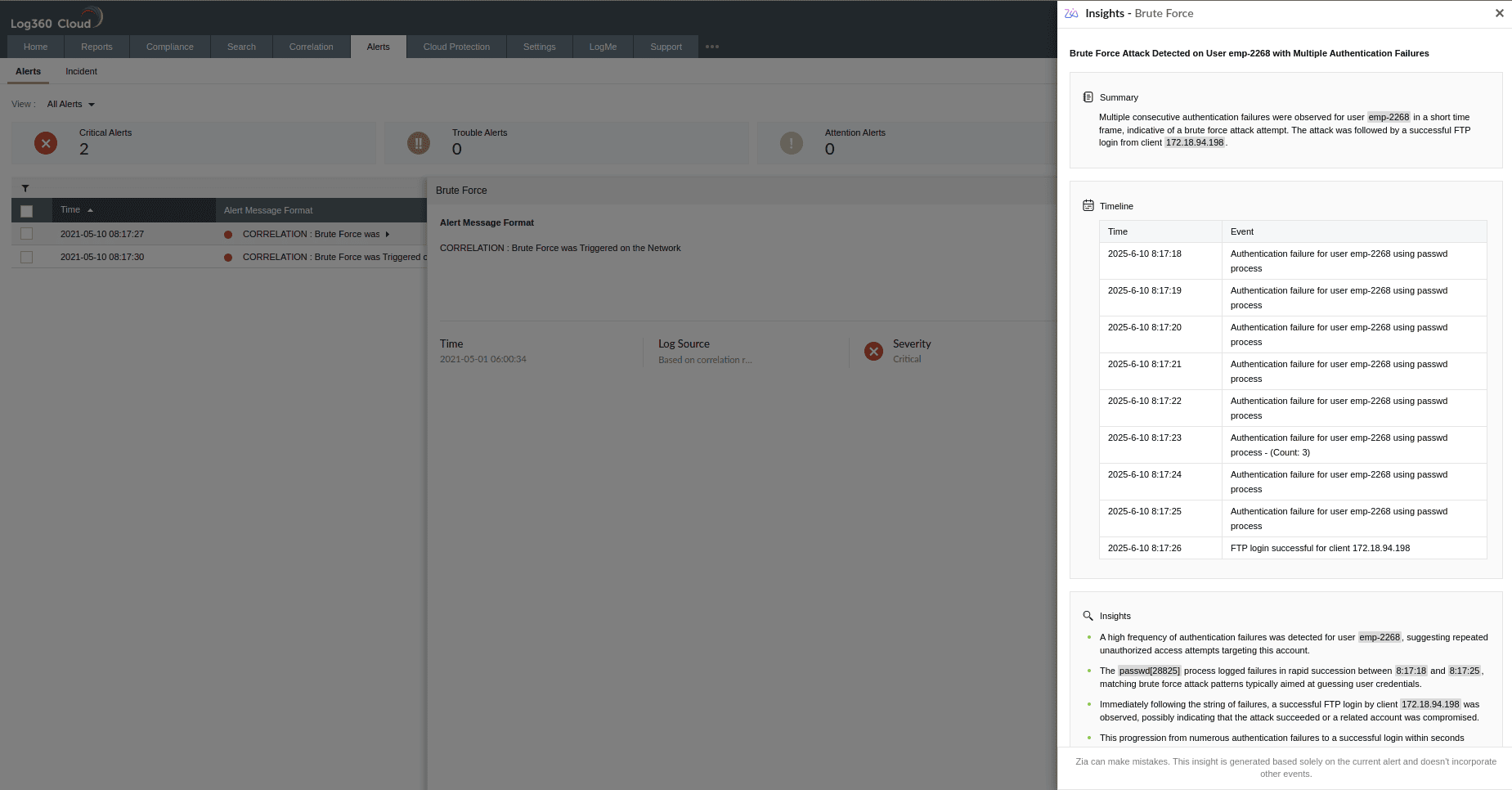Click the filter funnel icon above alerts table
Image resolution: width=1512 pixels, height=790 pixels.
(25, 188)
